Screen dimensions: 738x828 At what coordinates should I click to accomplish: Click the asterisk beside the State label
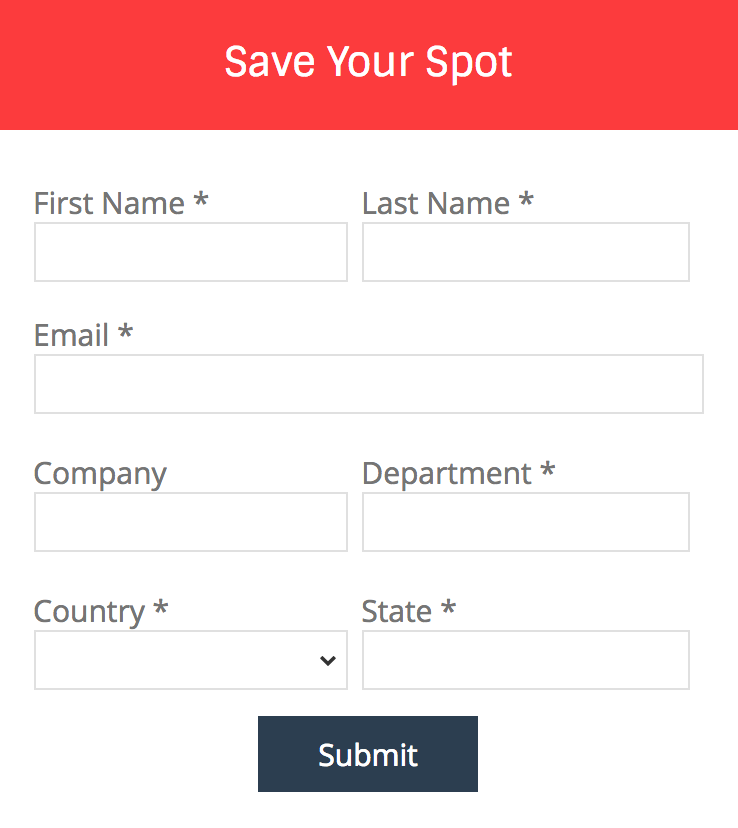pos(448,609)
